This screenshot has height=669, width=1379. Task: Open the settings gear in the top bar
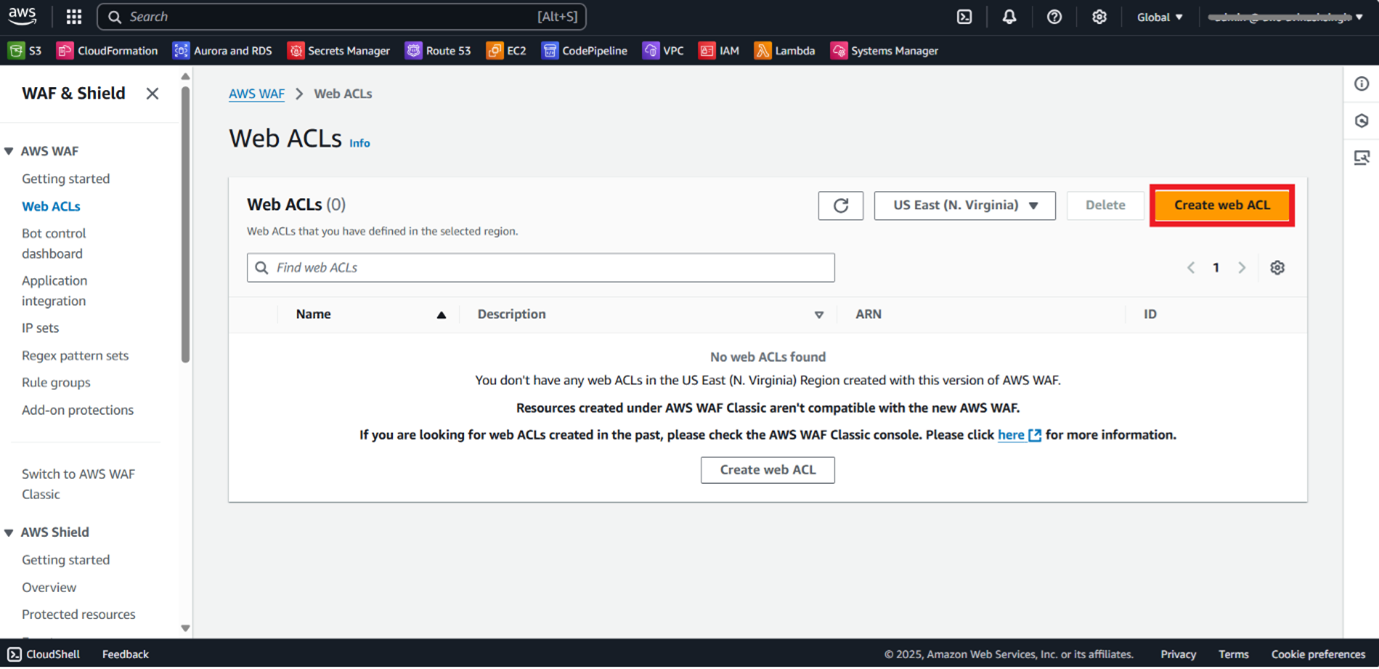click(x=1099, y=17)
